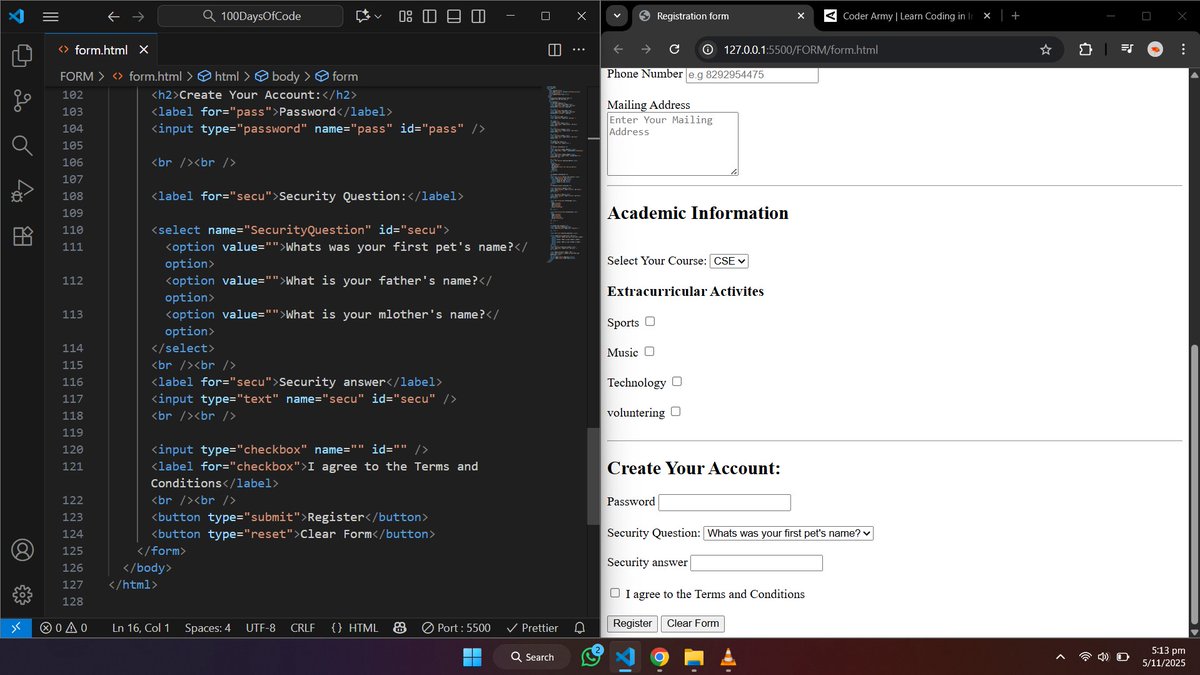Click html in the breadcrumb
Image resolution: width=1200 pixels, height=675 pixels.
coord(227,76)
